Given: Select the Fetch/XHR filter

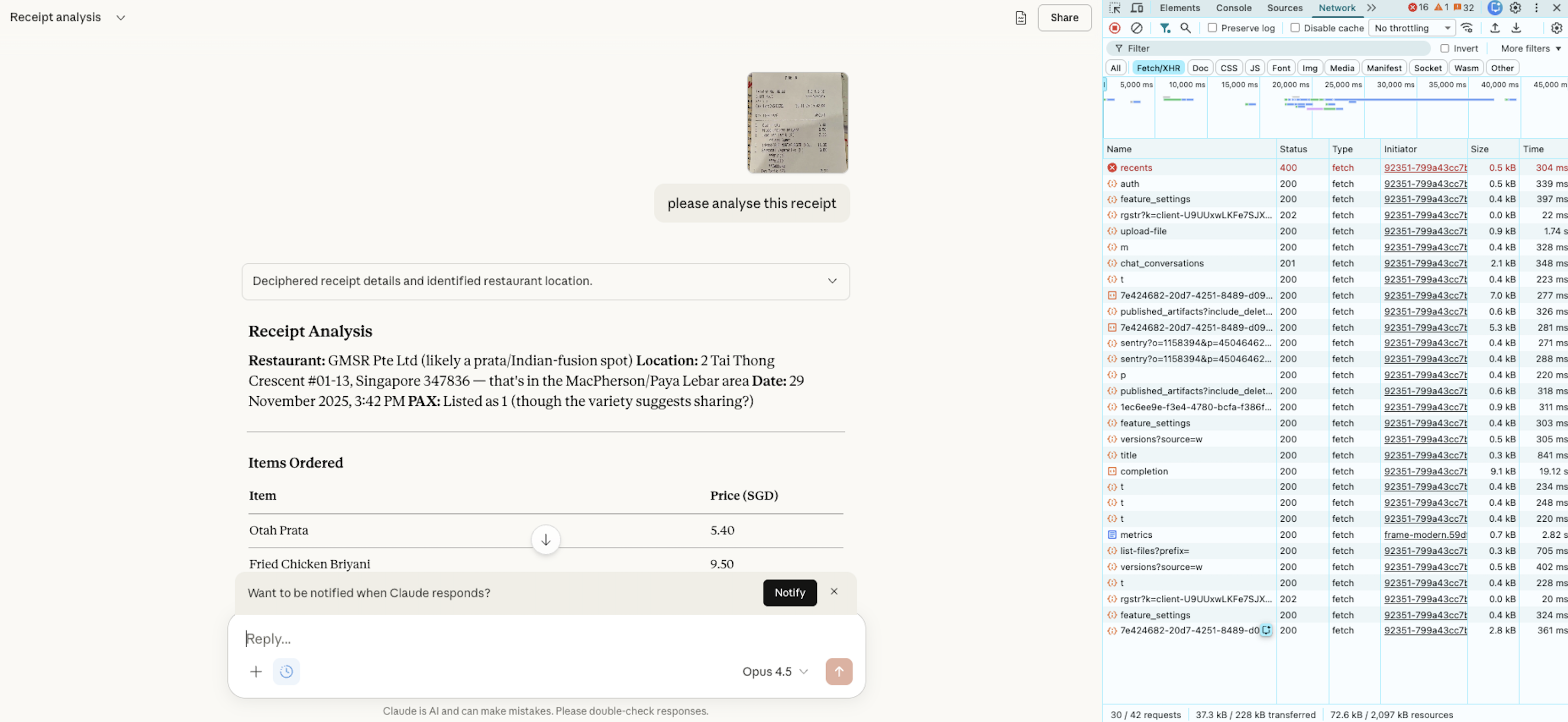Looking at the screenshot, I should pos(1158,68).
